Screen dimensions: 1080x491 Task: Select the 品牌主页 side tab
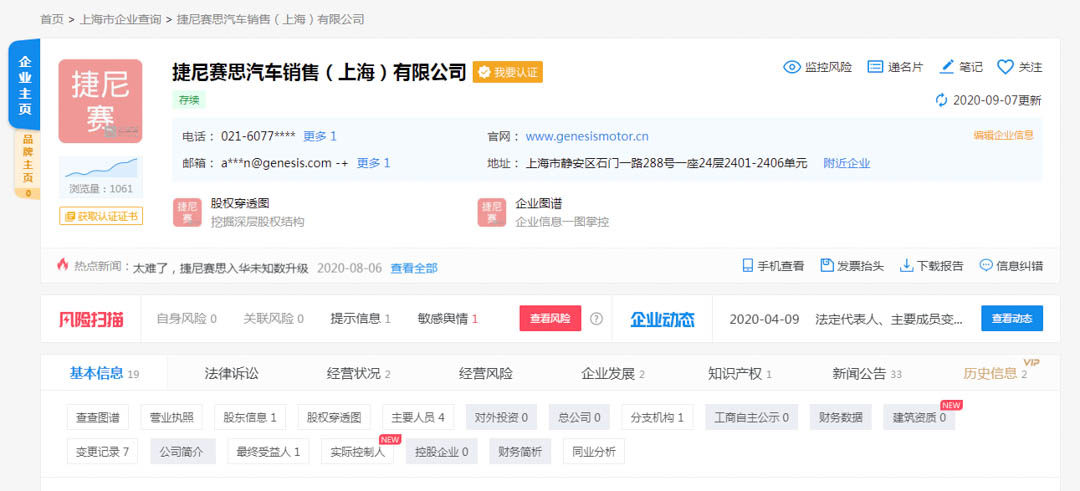[x=28, y=158]
